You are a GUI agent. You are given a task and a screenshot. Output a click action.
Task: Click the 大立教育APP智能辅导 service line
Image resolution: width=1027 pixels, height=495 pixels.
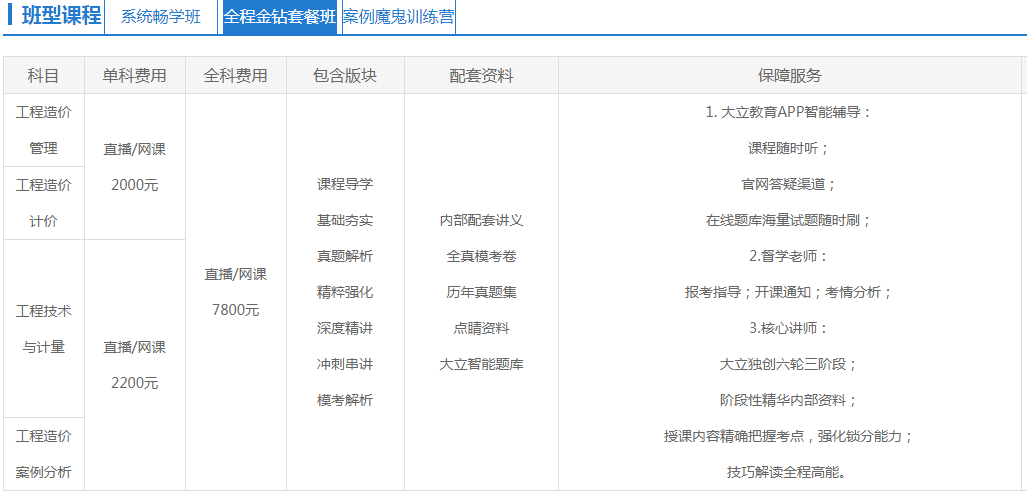789,113
